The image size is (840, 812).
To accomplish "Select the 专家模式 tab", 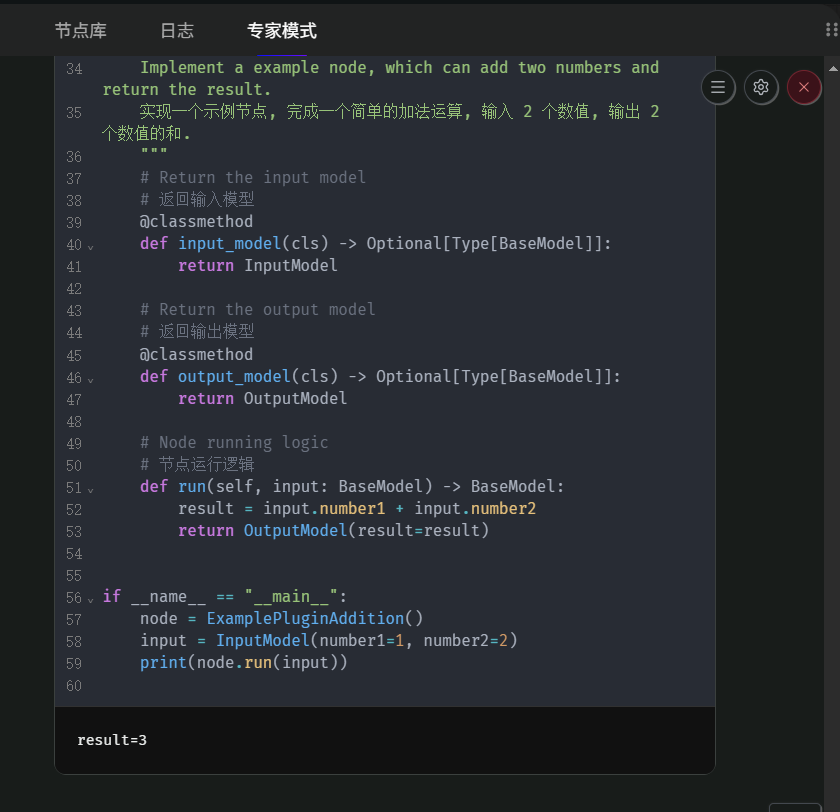I will (282, 31).
